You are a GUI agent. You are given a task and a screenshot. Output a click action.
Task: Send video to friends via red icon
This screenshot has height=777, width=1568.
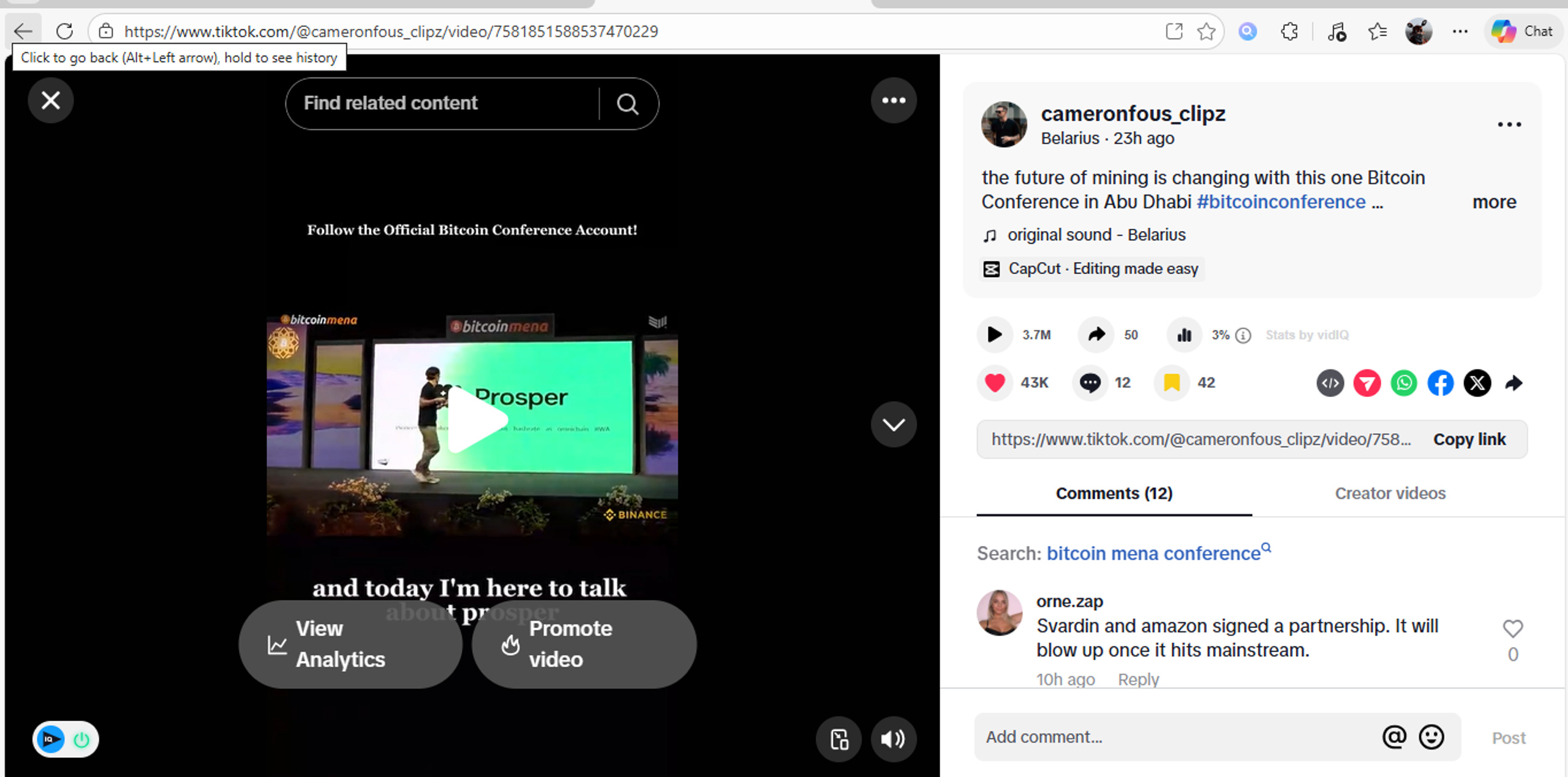pos(1367,383)
